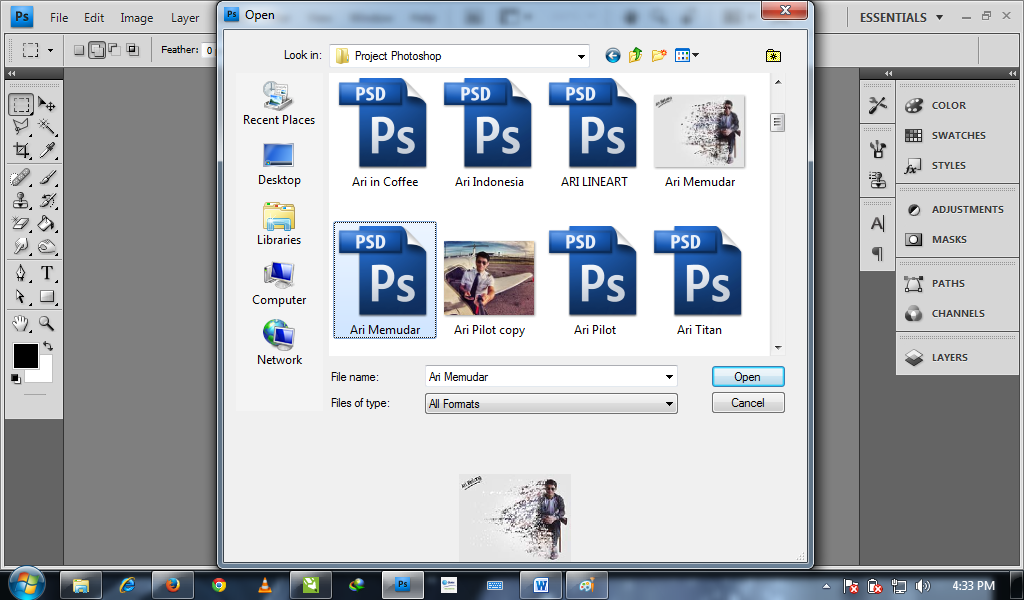Select the Brush tool
Screen dimensions: 1024x600
pyautogui.click(x=46, y=177)
